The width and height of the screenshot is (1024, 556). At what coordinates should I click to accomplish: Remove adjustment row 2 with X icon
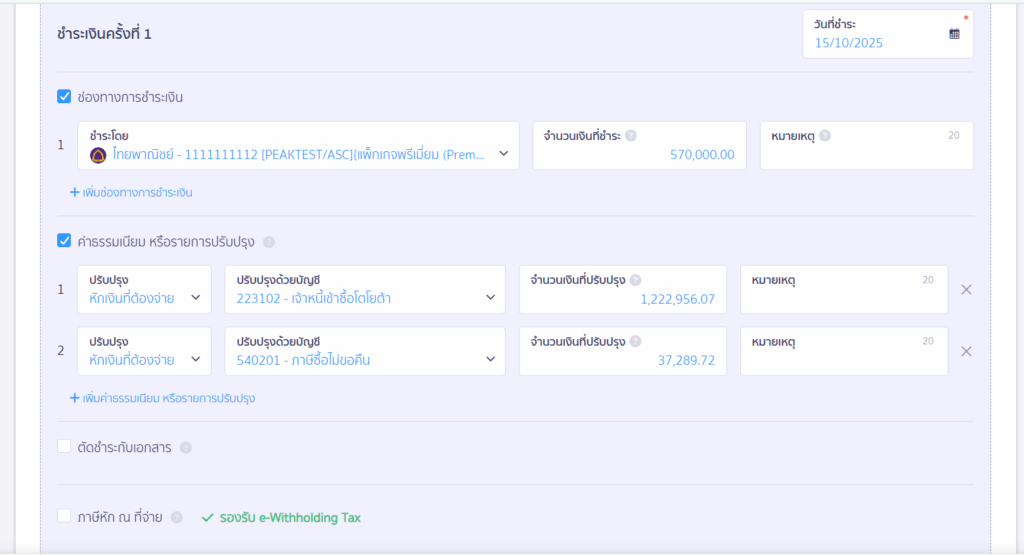coord(966,352)
